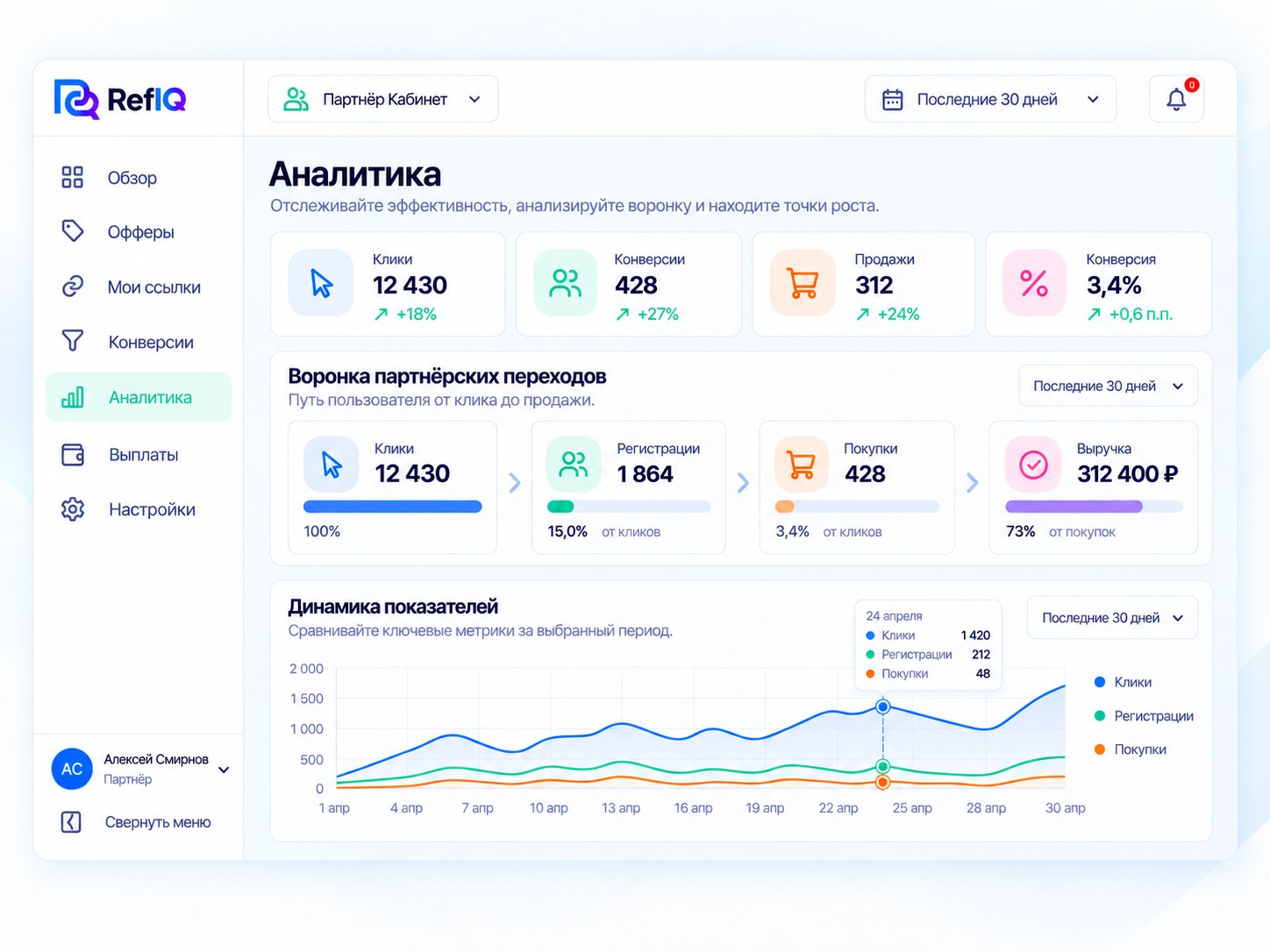Click Свернуть меню button
The width and height of the screenshot is (1270, 952).
(137, 822)
